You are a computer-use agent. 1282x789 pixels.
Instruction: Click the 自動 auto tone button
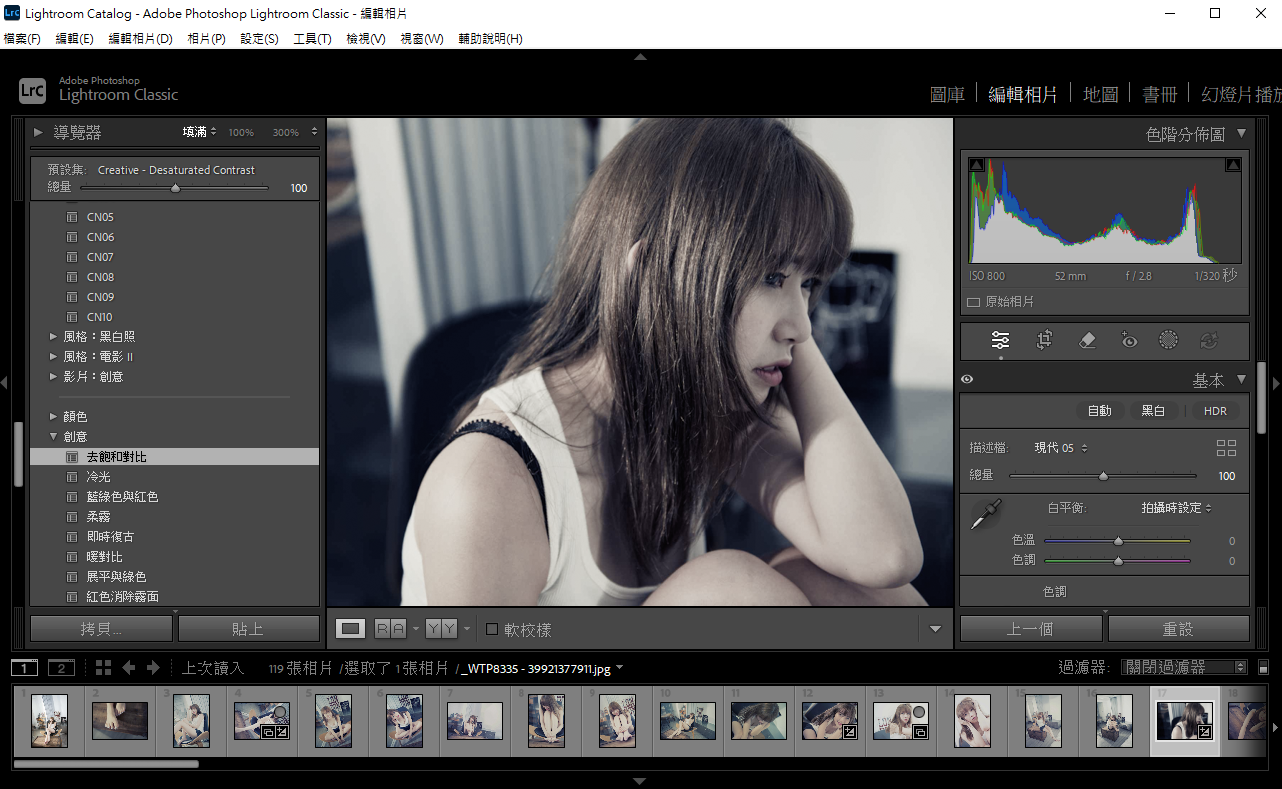(x=1099, y=411)
